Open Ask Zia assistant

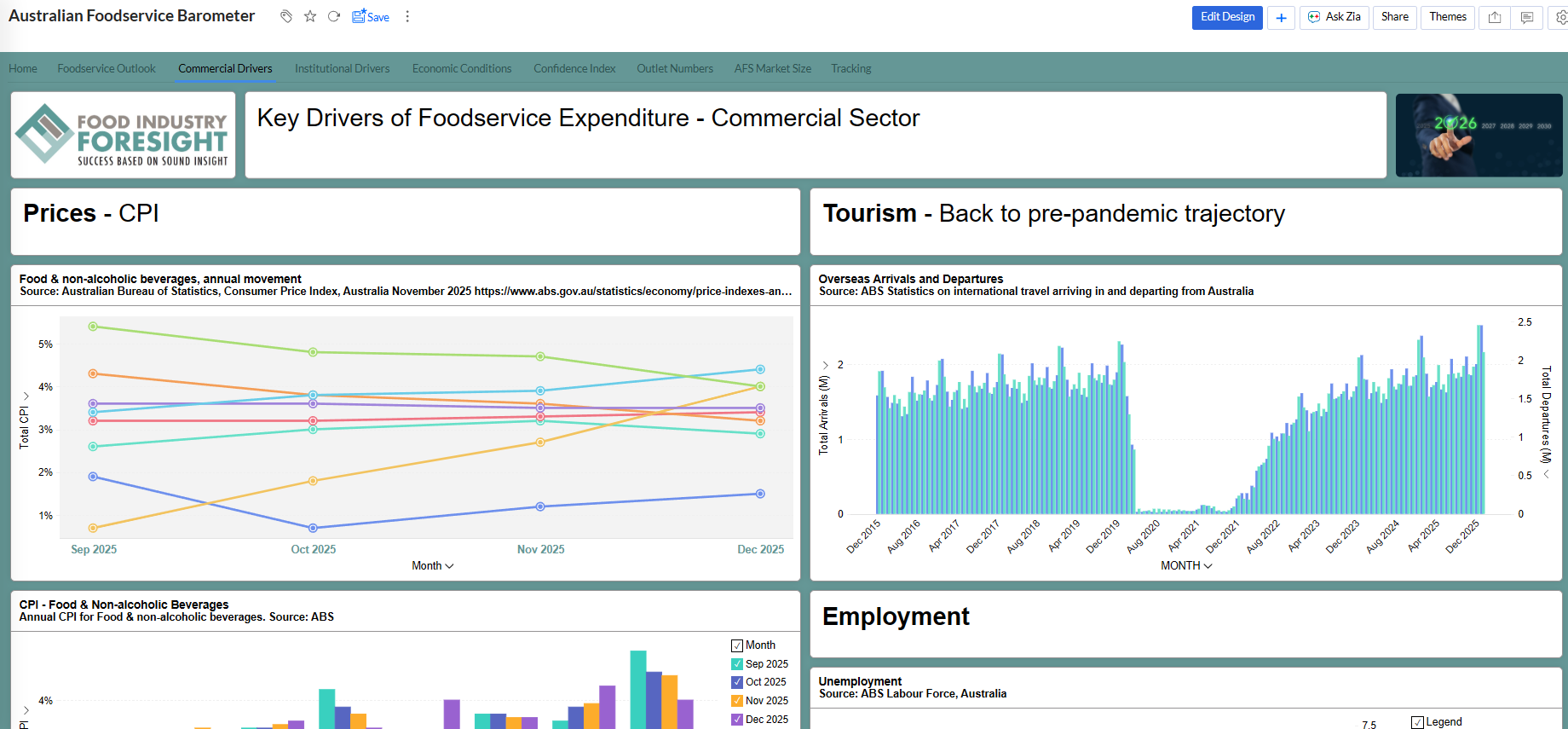(x=1335, y=17)
